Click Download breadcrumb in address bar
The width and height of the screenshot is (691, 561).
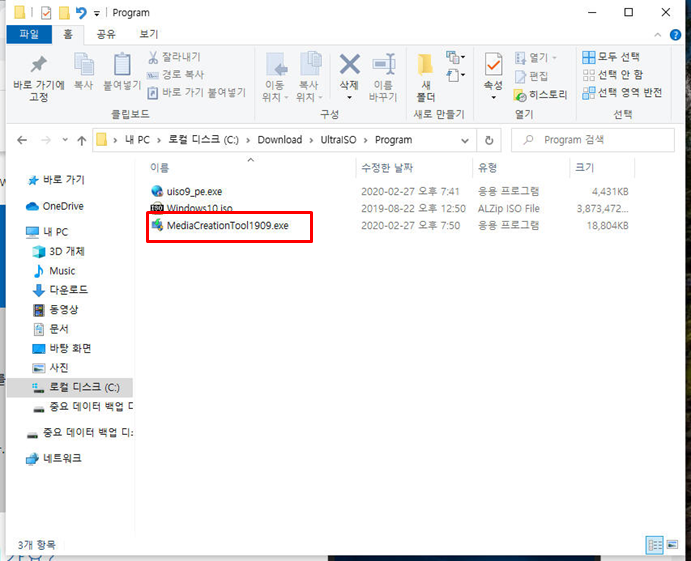[x=280, y=140]
